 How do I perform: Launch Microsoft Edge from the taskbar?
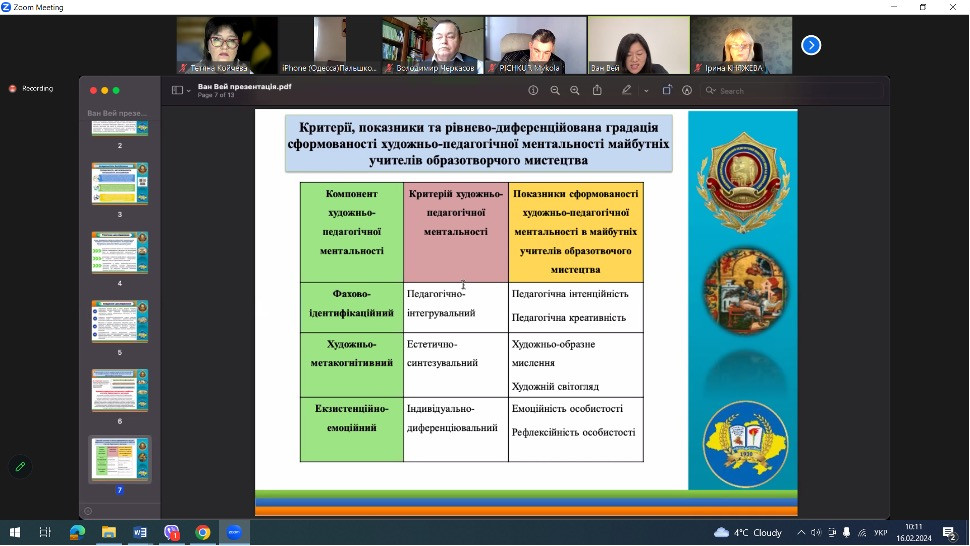77,532
